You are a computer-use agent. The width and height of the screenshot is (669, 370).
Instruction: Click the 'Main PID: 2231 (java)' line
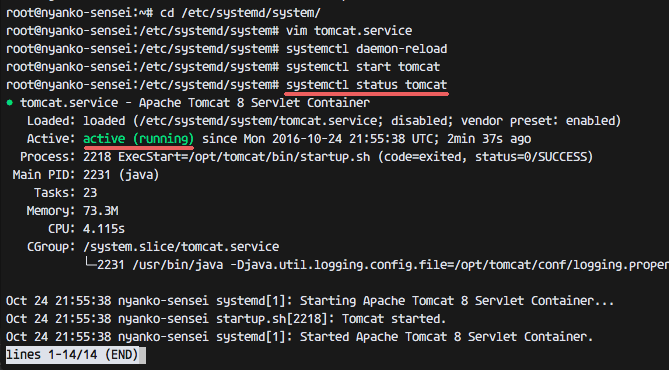pos(86,175)
